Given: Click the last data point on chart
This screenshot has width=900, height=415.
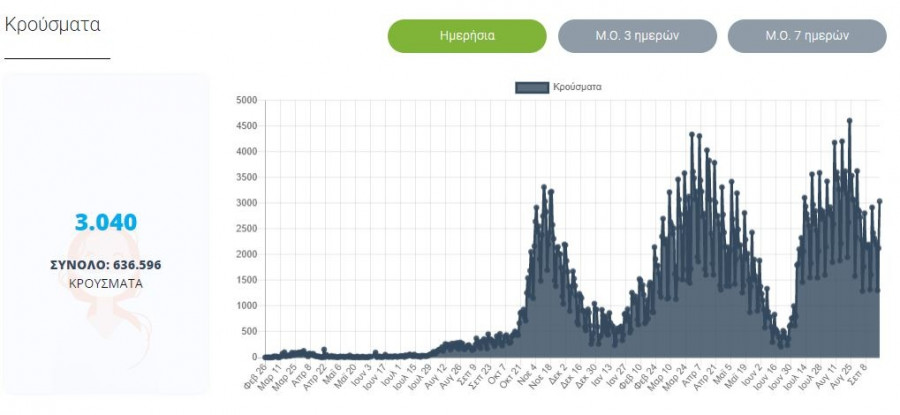Looking at the screenshot, I should [880, 201].
